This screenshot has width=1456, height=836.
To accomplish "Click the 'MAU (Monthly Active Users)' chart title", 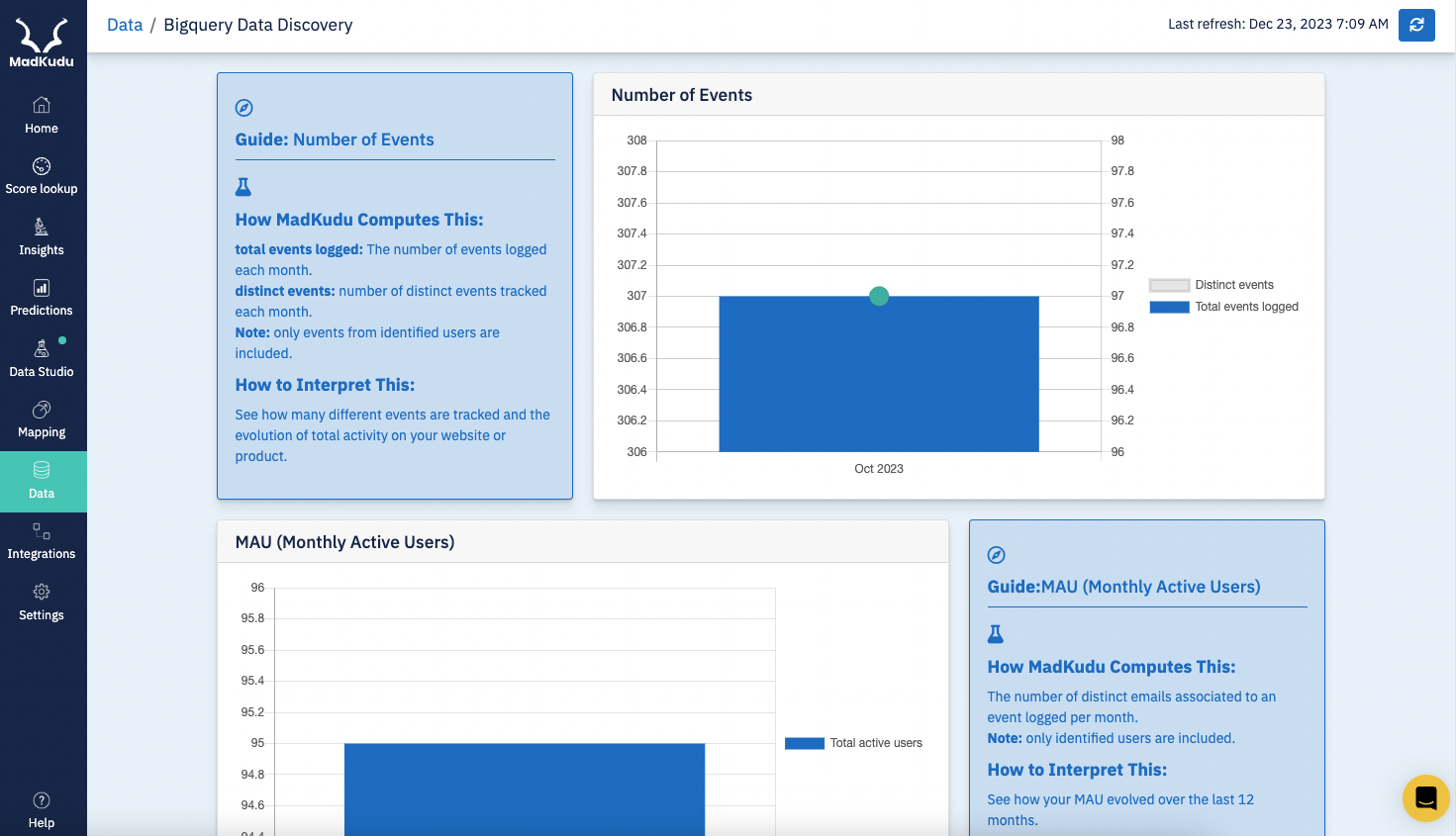I will coord(345,542).
